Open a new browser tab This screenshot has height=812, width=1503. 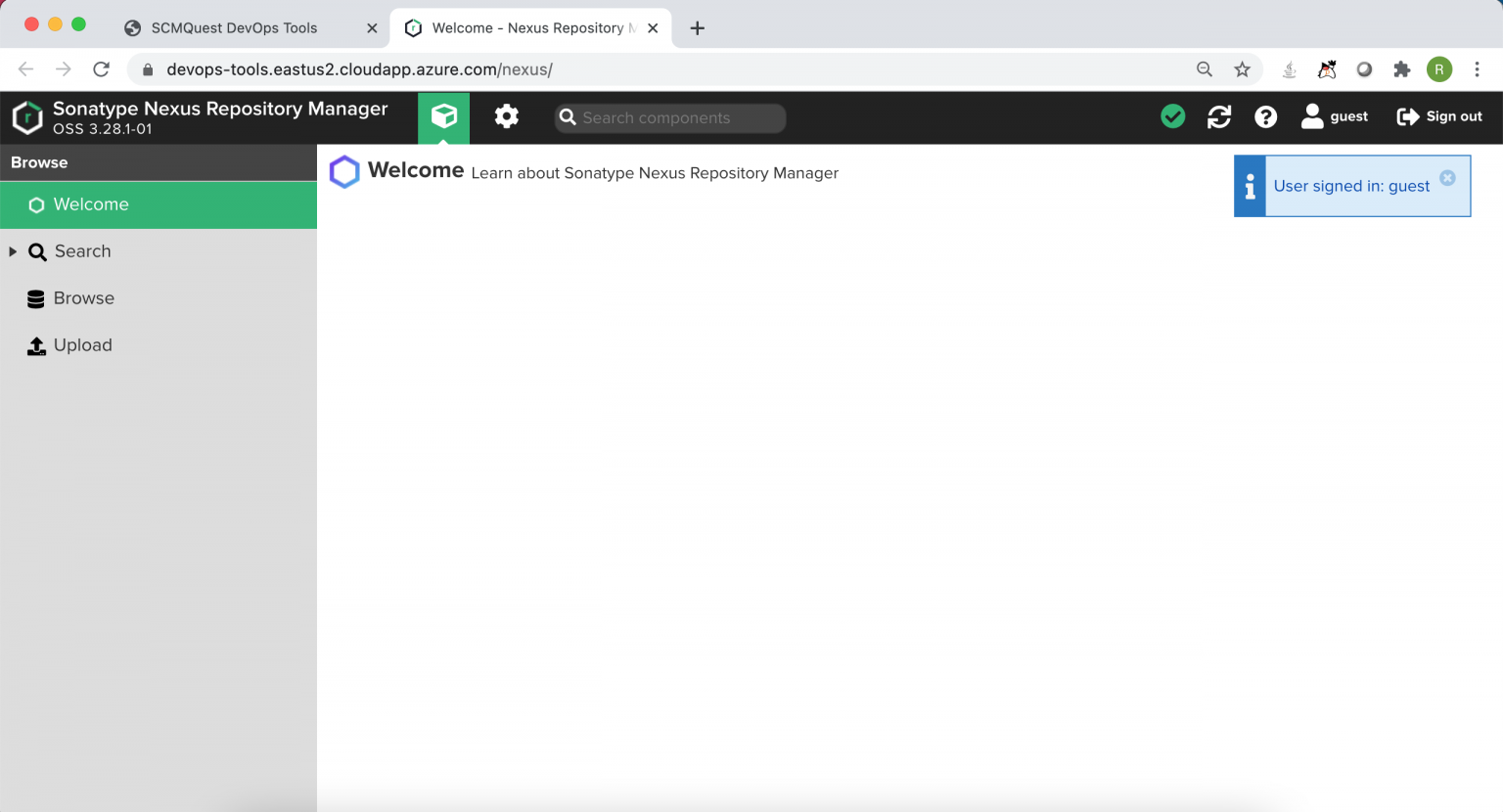[x=697, y=27]
